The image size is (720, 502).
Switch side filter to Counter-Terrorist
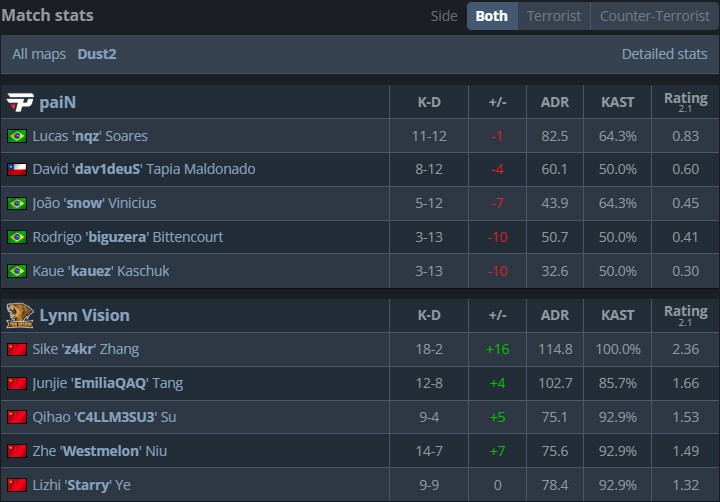(653, 16)
